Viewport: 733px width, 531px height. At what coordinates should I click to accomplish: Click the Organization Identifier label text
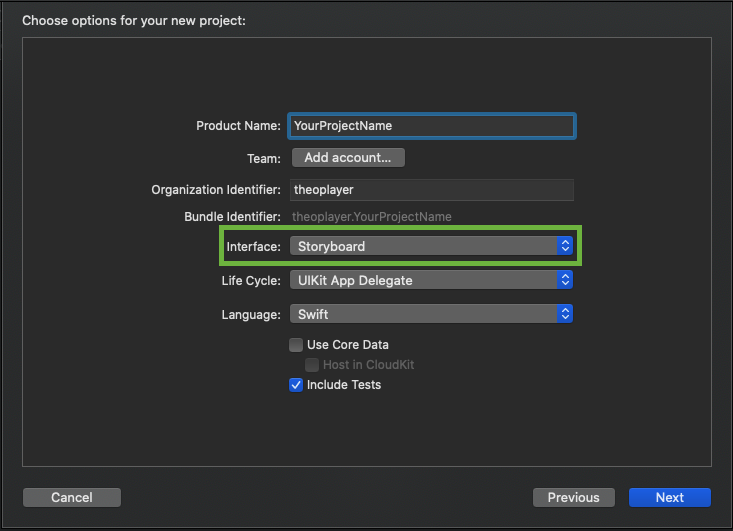216,190
